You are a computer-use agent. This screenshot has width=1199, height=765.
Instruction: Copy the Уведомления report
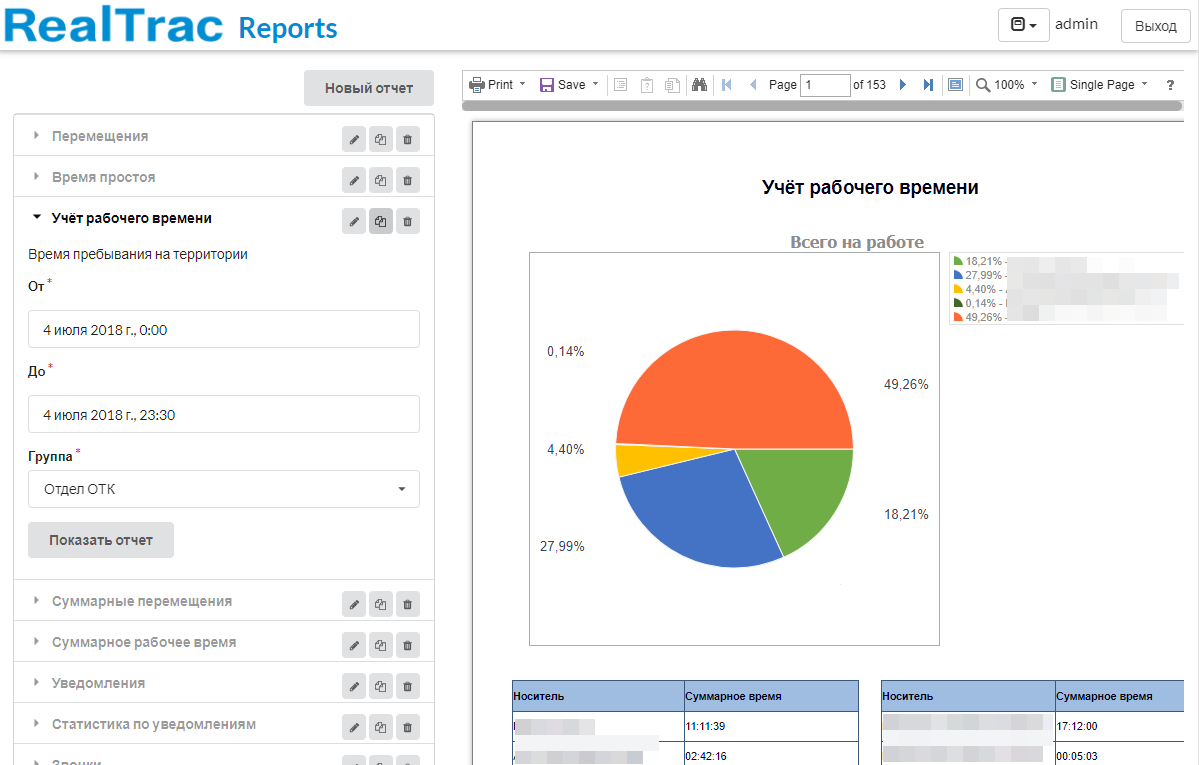coord(380,686)
